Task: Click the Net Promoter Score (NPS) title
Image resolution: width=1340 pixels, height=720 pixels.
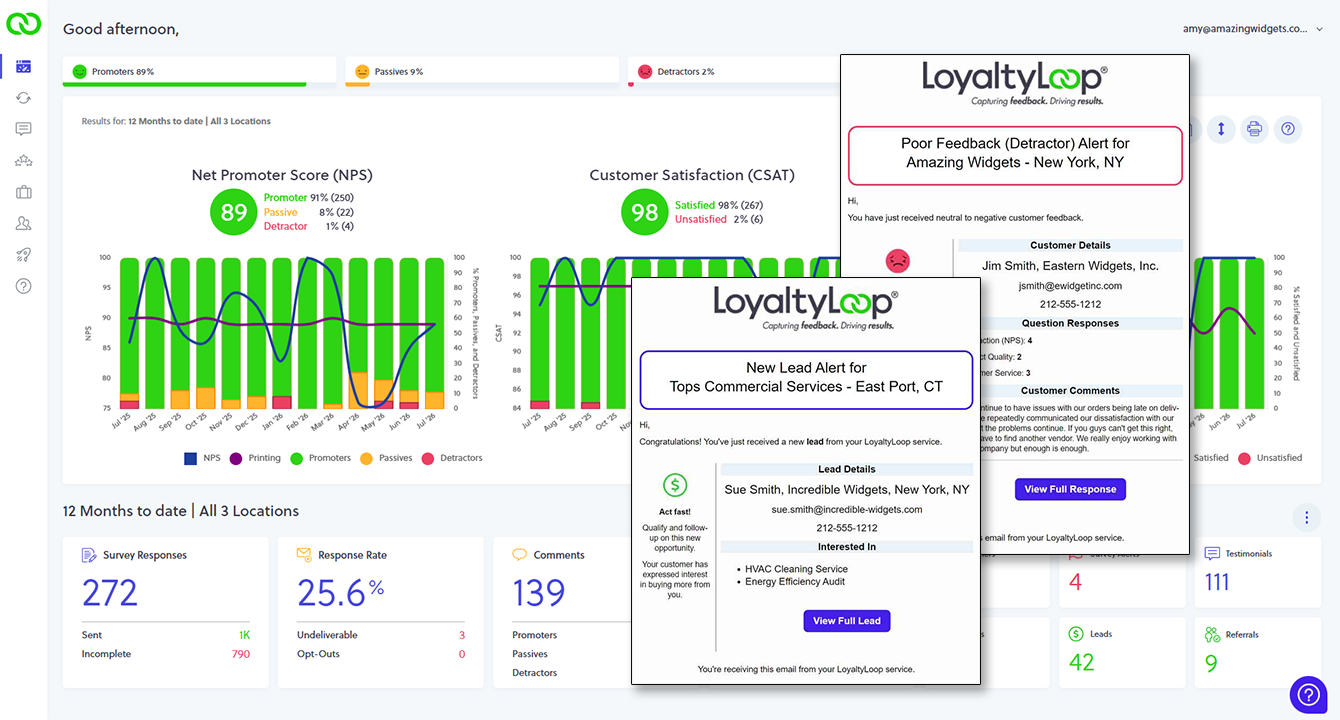Action: pyautogui.click(x=282, y=175)
